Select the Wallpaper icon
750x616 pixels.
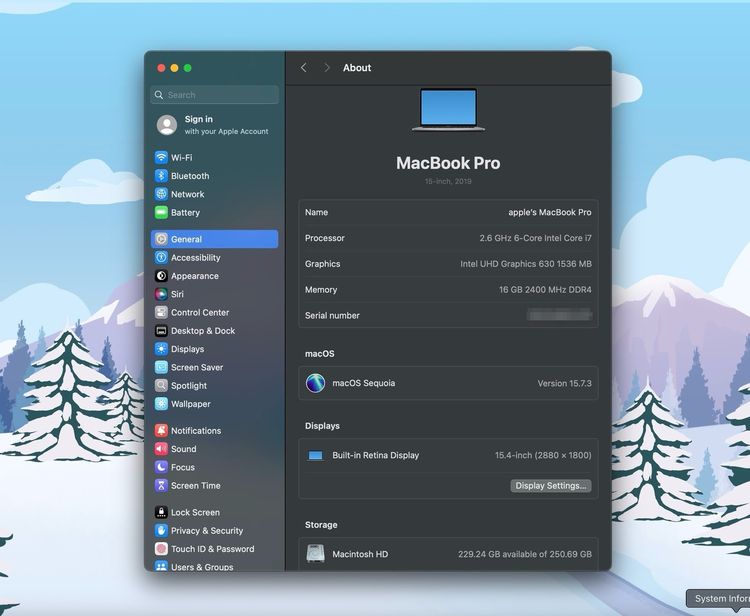tap(161, 404)
